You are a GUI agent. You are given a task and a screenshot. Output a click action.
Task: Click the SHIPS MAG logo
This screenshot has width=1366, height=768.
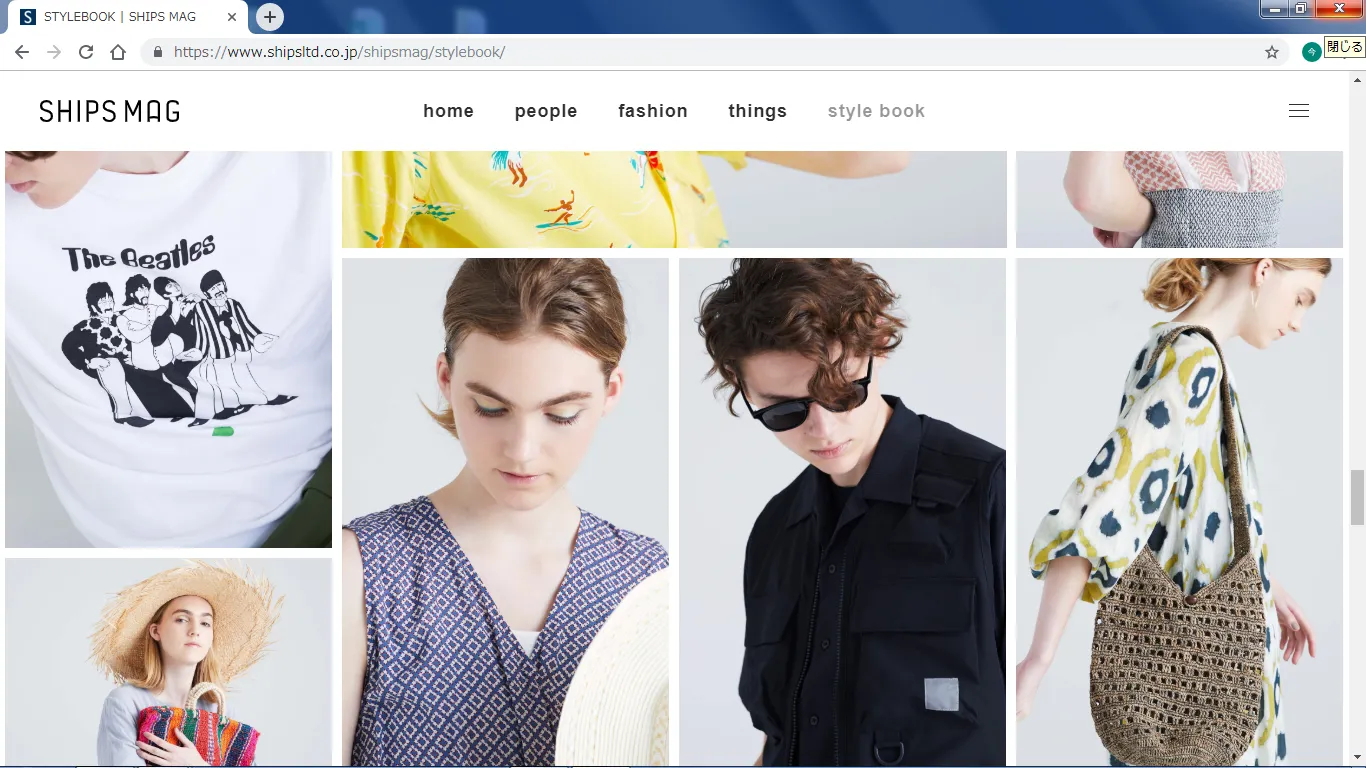(110, 111)
